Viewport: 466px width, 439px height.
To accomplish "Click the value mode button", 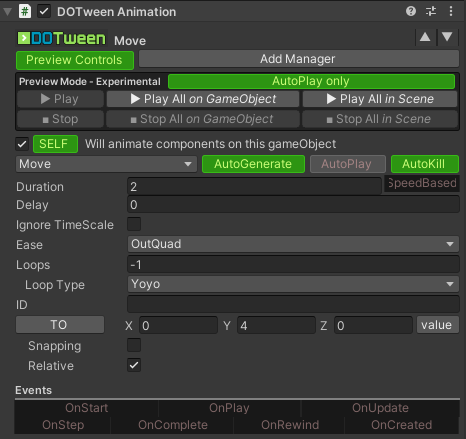I will click(438, 325).
